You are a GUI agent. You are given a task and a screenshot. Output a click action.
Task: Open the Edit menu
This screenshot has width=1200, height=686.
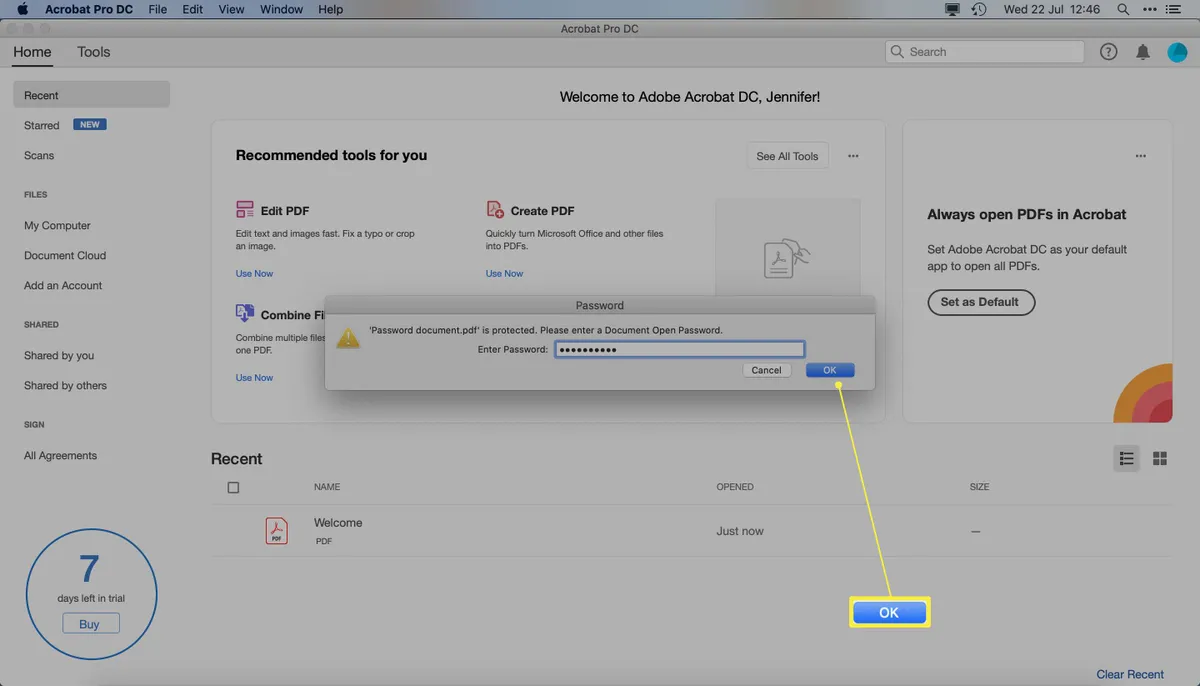tap(193, 9)
